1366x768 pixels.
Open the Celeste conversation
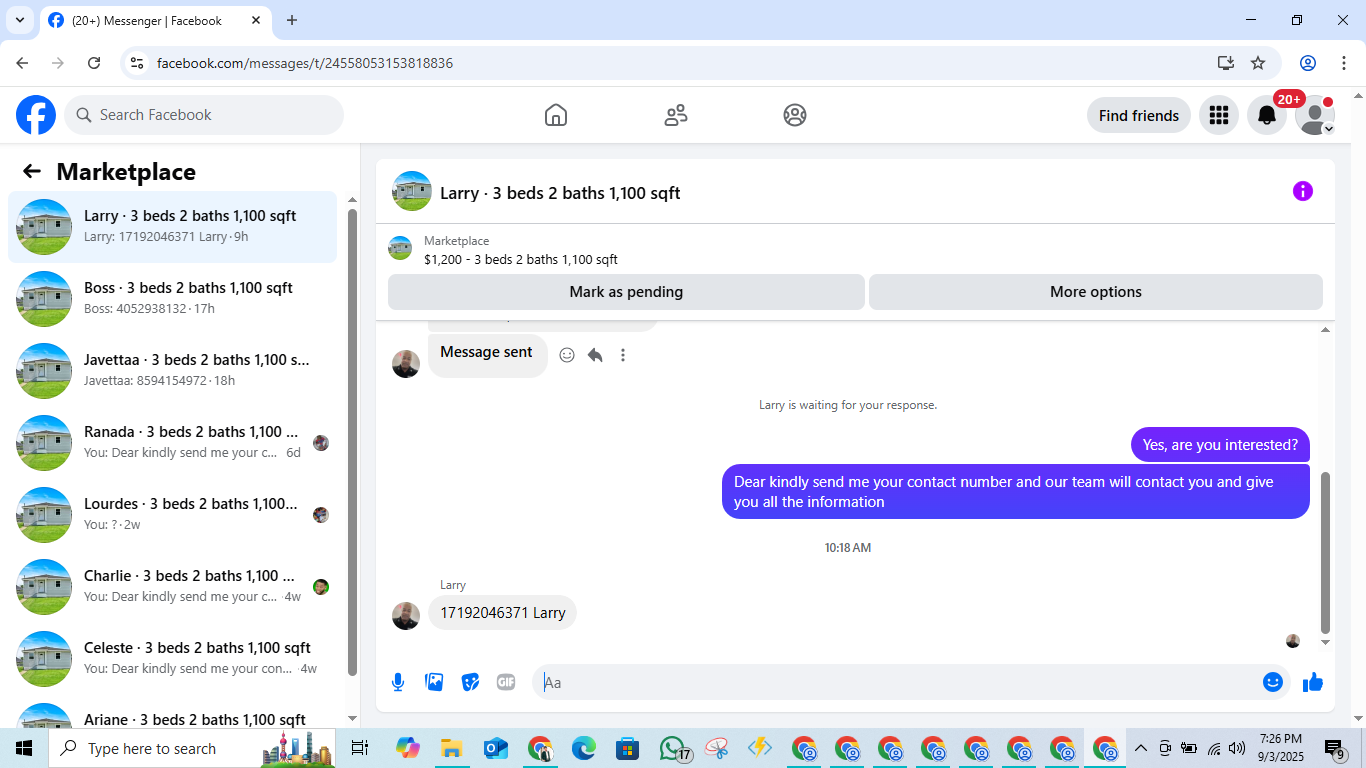pos(173,659)
